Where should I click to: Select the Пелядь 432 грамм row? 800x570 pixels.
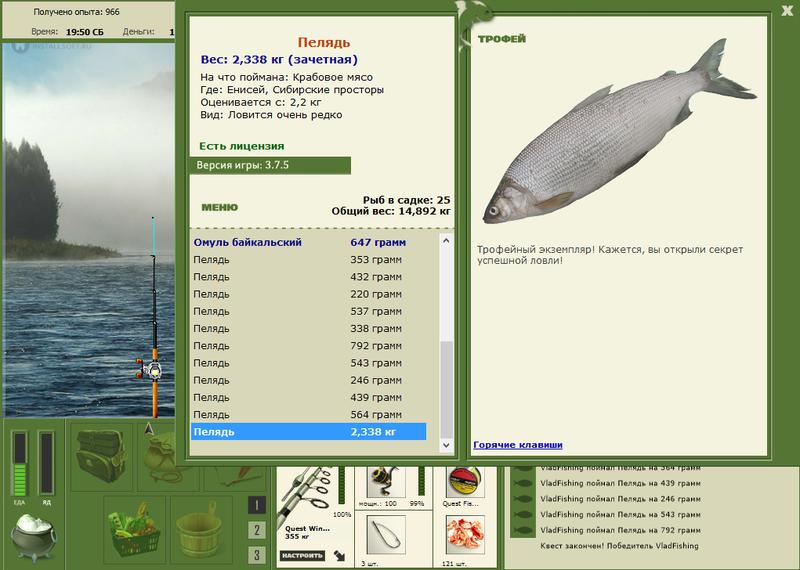pyautogui.click(x=309, y=277)
